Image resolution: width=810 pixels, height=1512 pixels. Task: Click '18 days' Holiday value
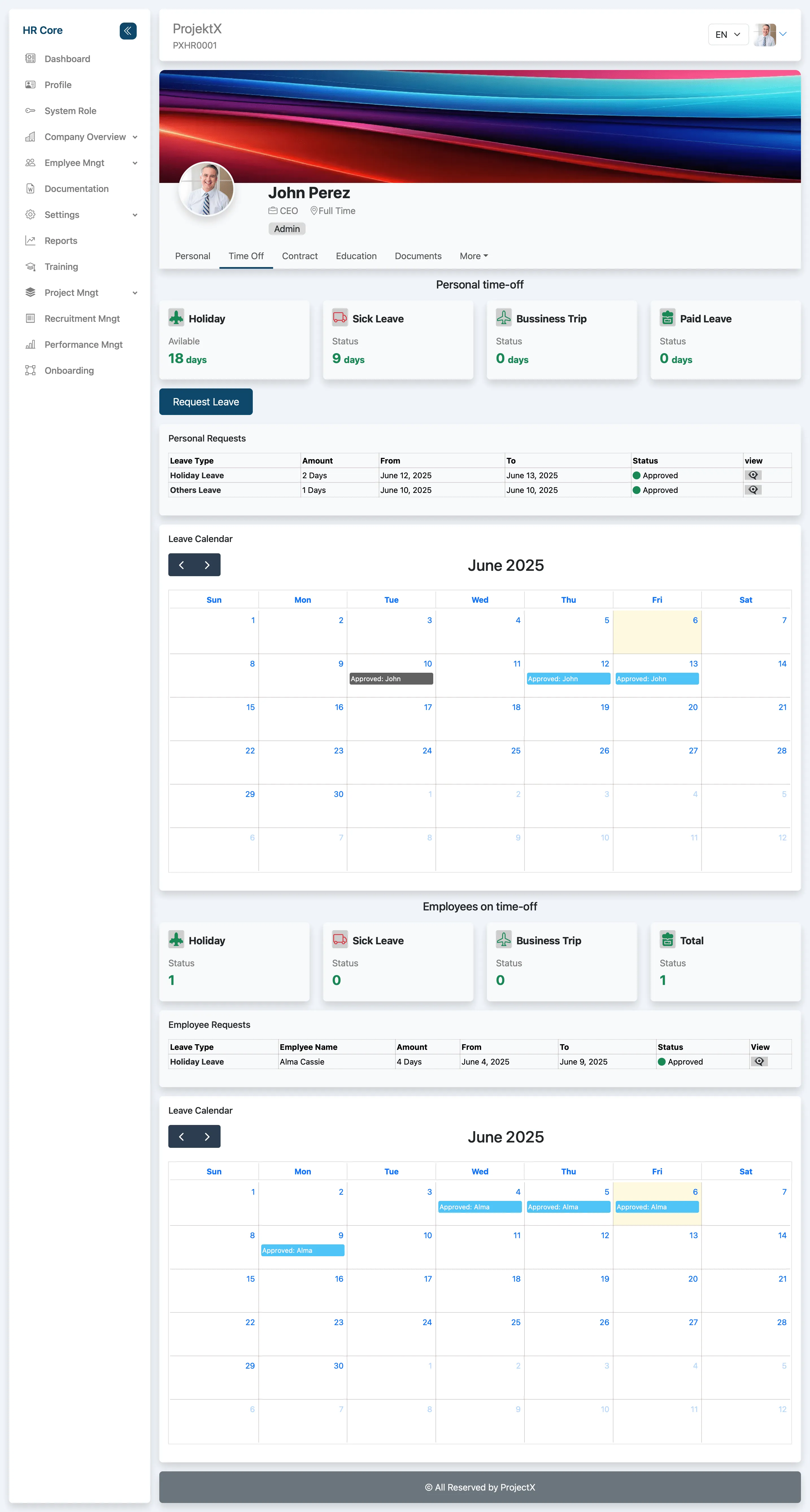tap(187, 359)
